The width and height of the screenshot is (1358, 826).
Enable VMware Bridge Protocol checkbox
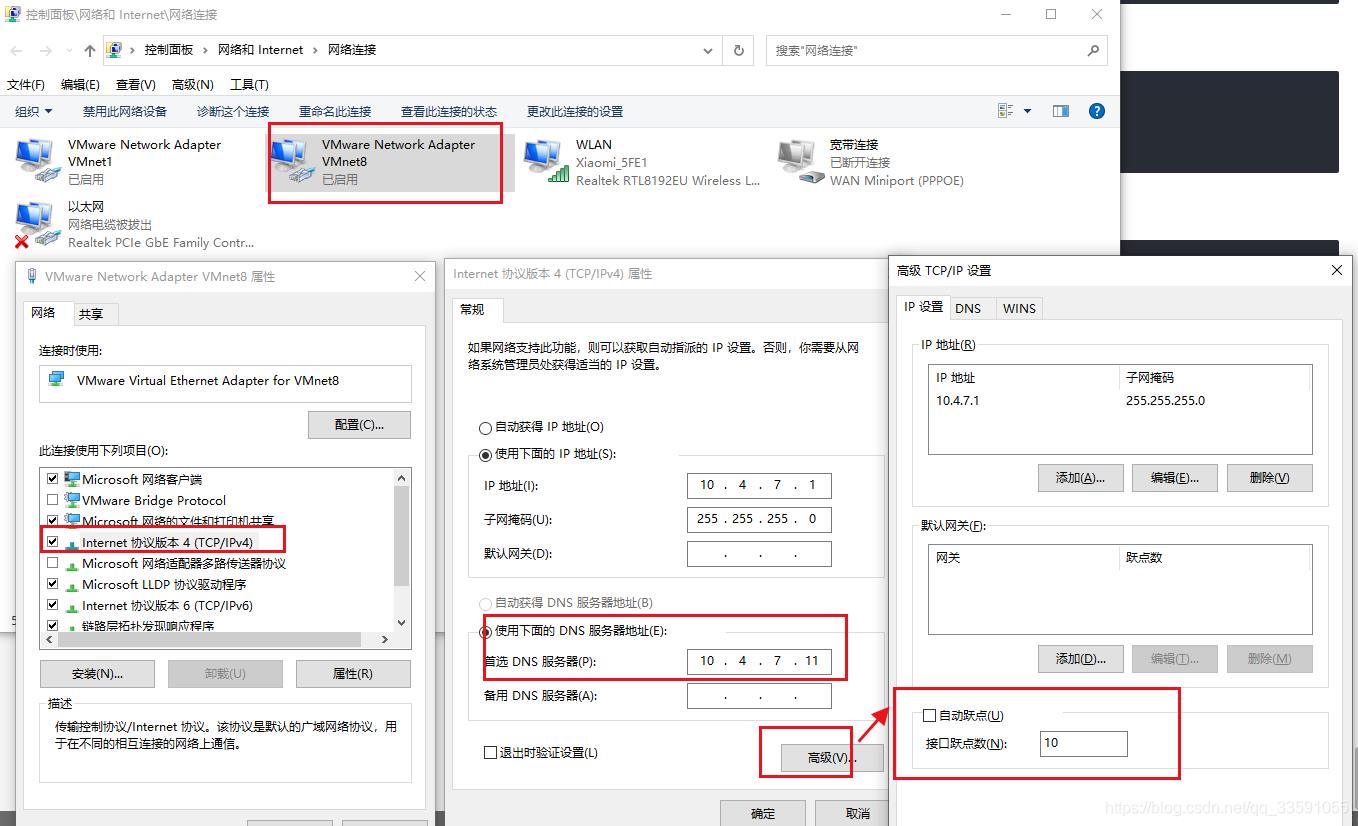(53, 500)
